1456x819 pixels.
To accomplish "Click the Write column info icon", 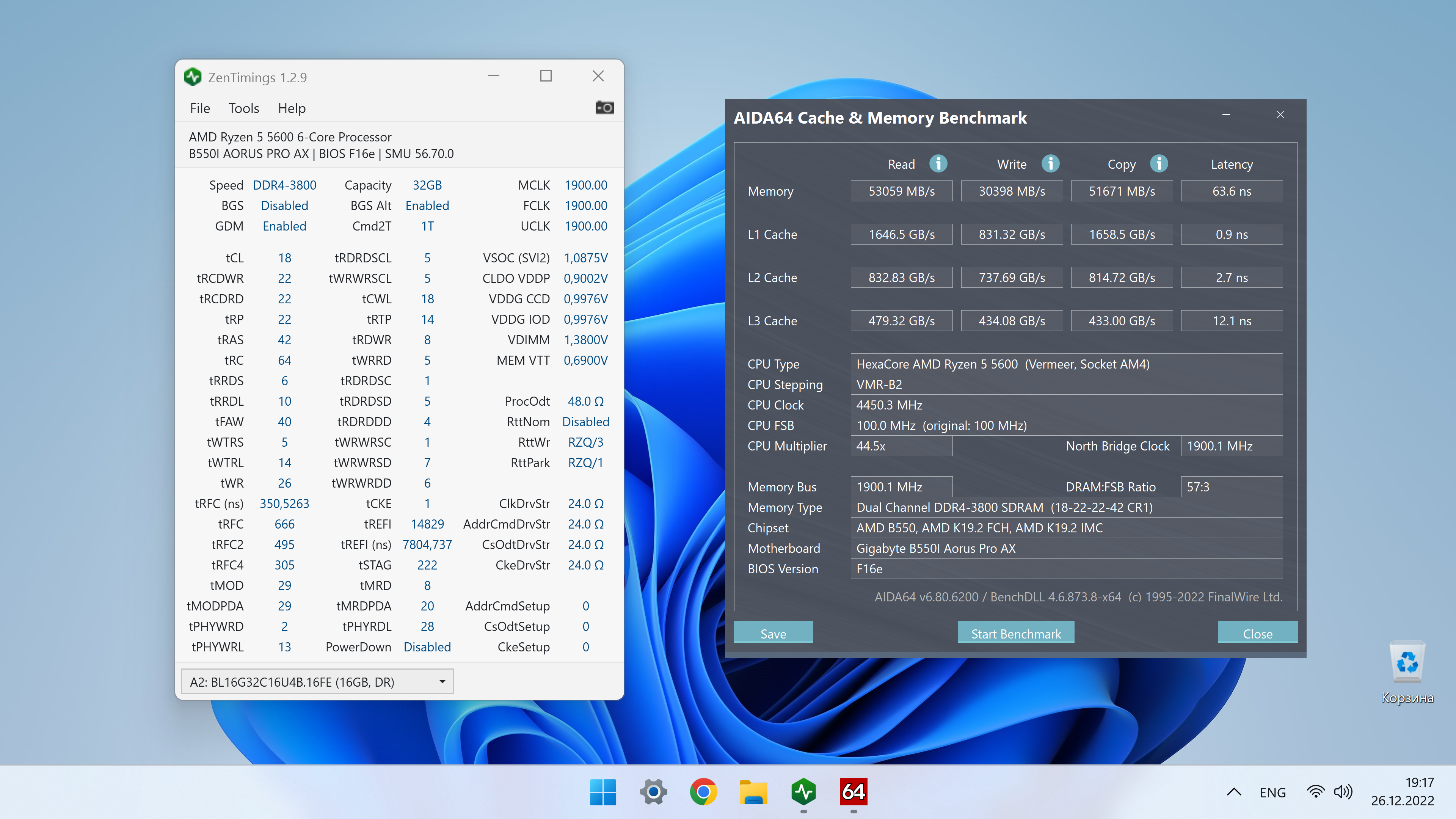I will (x=1050, y=164).
